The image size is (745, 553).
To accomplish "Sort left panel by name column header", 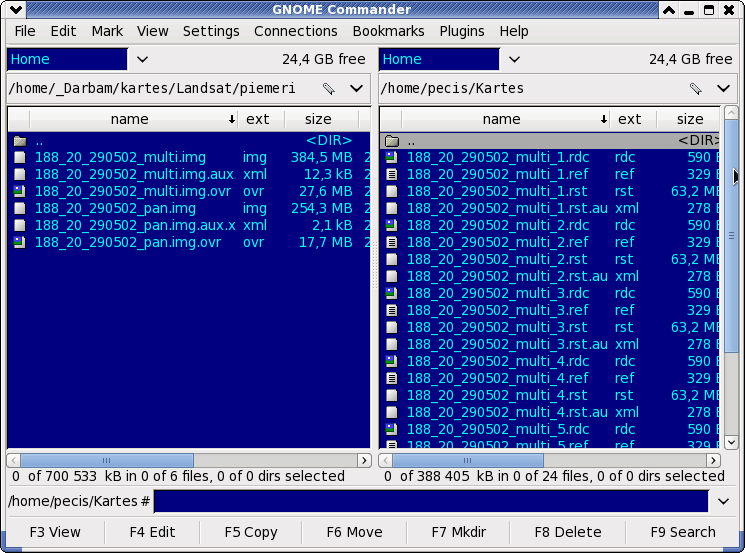I will 134,119.
